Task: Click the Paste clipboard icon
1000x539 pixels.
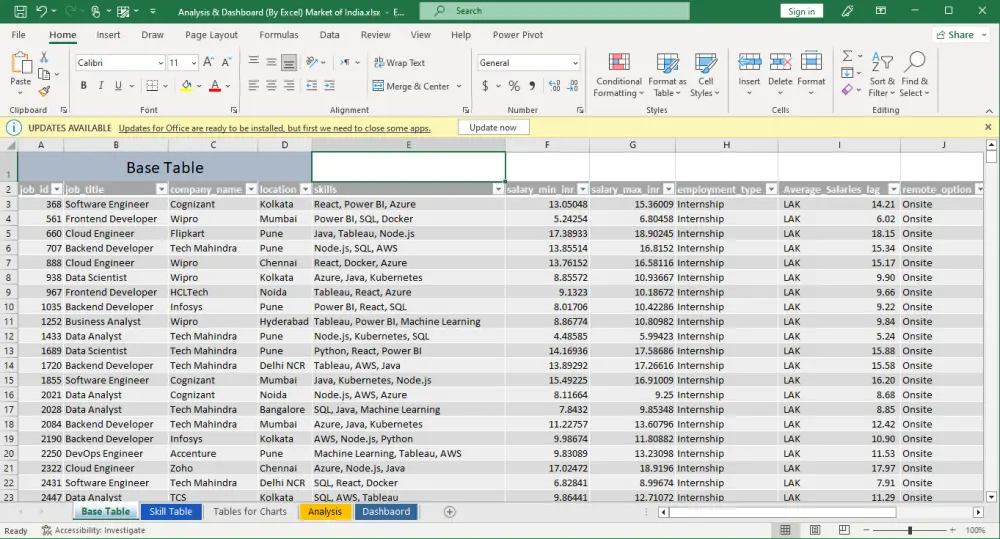Action: click(x=20, y=64)
